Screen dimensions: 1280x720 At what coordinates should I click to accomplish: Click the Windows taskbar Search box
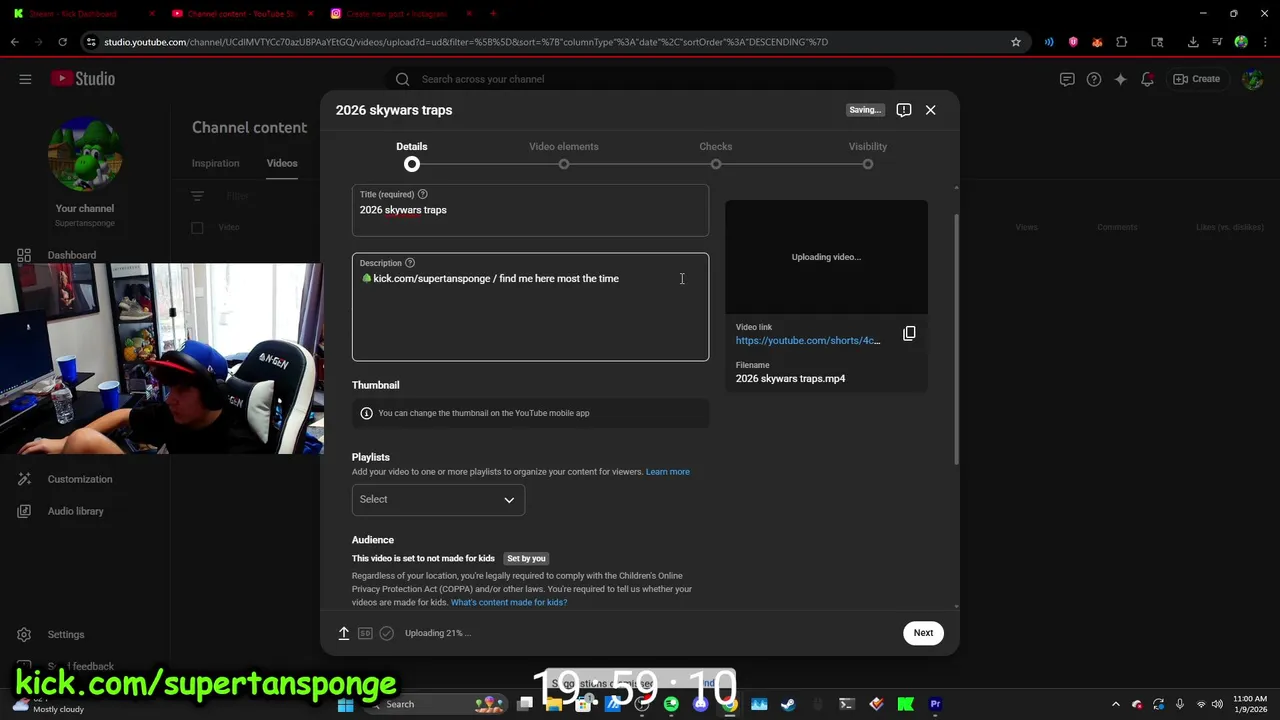[x=438, y=704]
